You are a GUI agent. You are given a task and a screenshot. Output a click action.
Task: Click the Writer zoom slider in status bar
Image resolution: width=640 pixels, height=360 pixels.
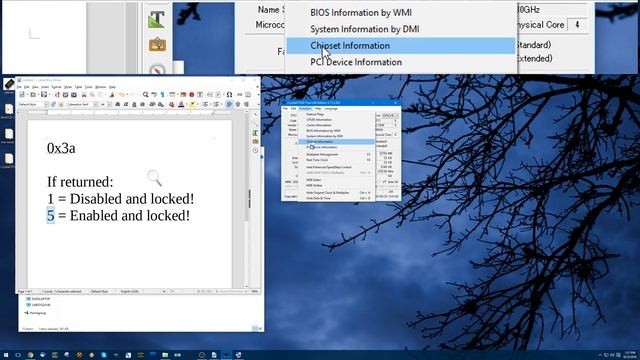(x=231, y=291)
